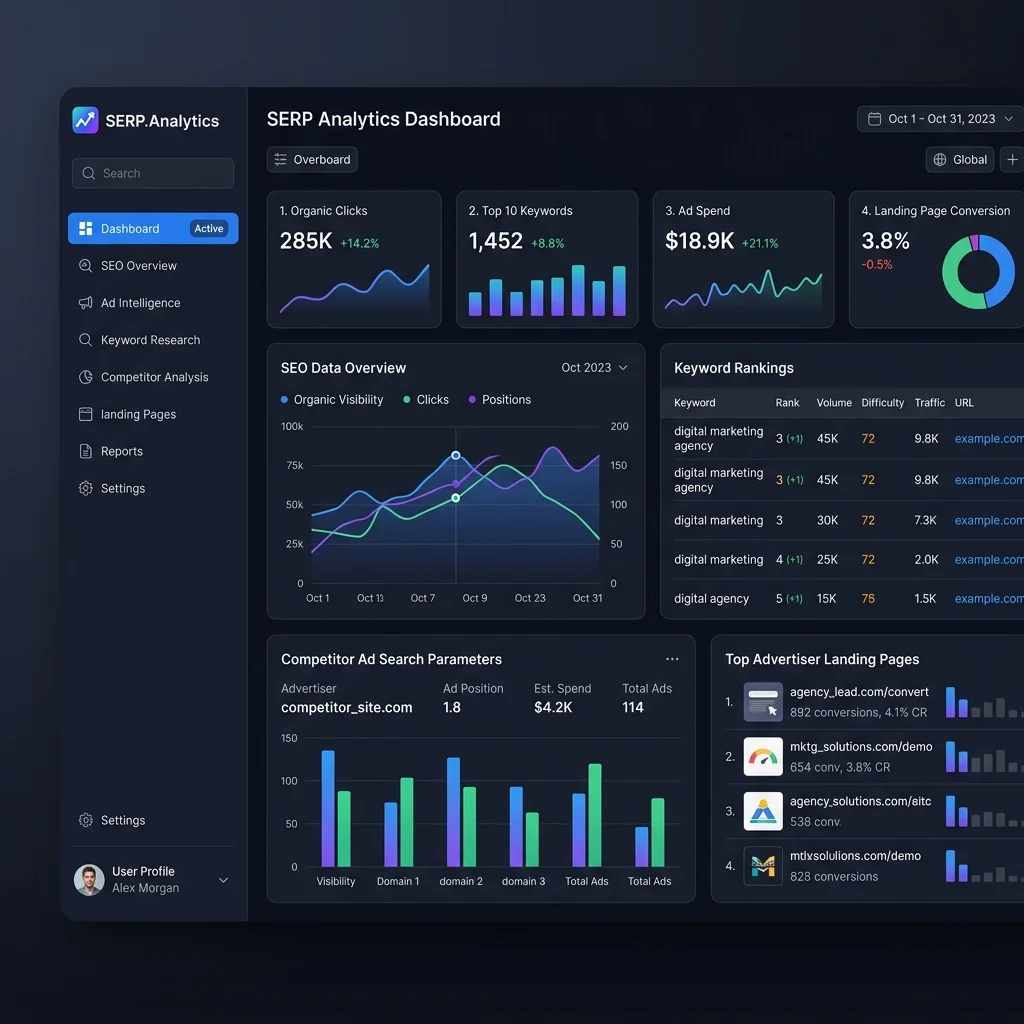Click the mtixsolulions.com M logo thumbnail
This screenshot has width=1024, height=1024.
(x=763, y=866)
